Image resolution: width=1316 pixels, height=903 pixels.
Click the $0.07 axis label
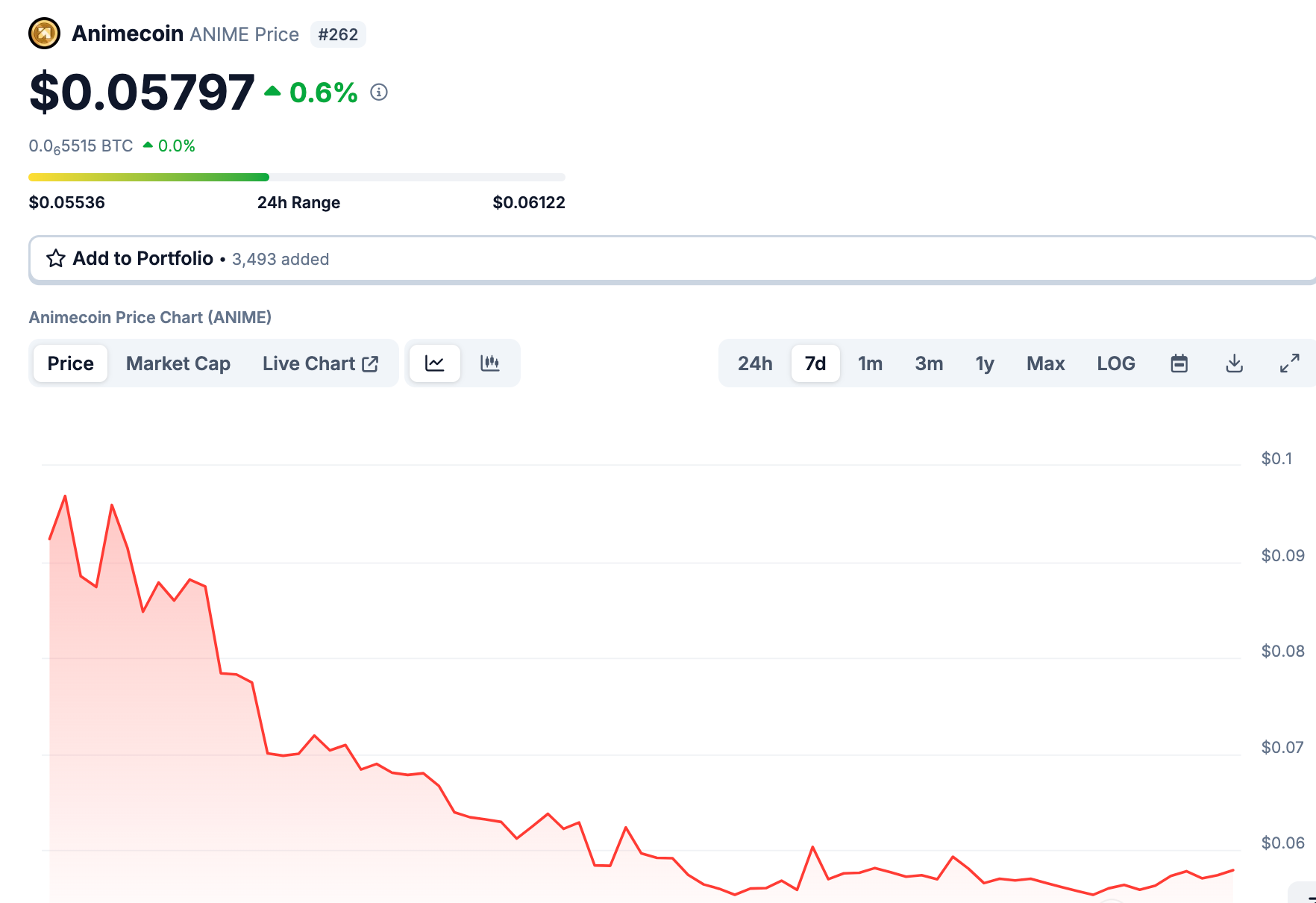(1282, 747)
